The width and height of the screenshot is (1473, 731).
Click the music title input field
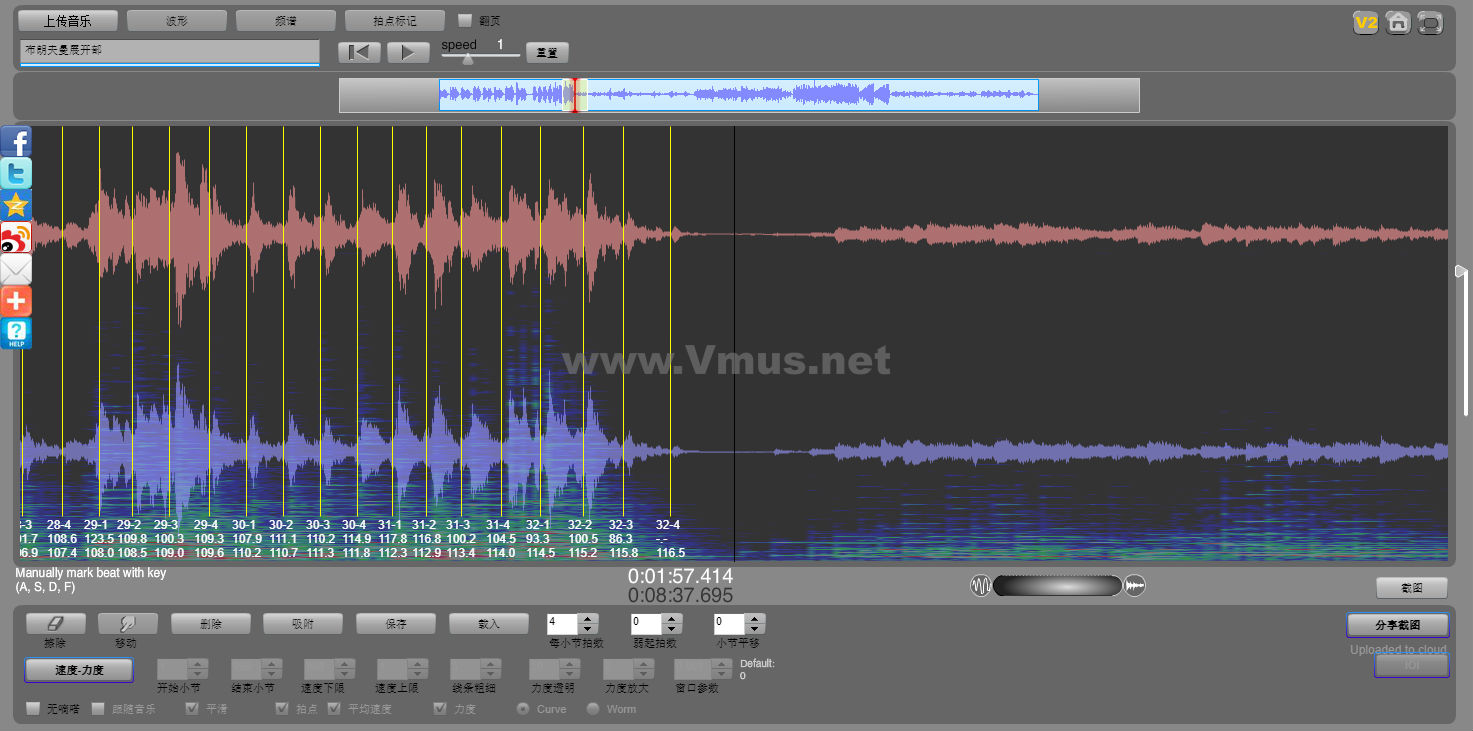point(169,52)
